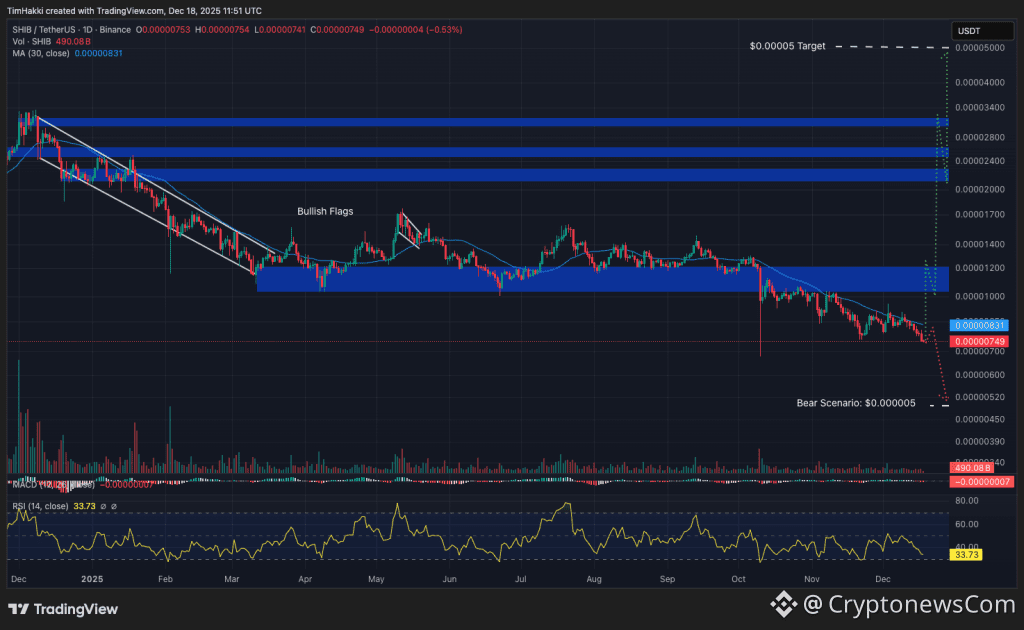
Task: Click the first ⌀ icon beside the RSI legend
Action: tap(104, 506)
